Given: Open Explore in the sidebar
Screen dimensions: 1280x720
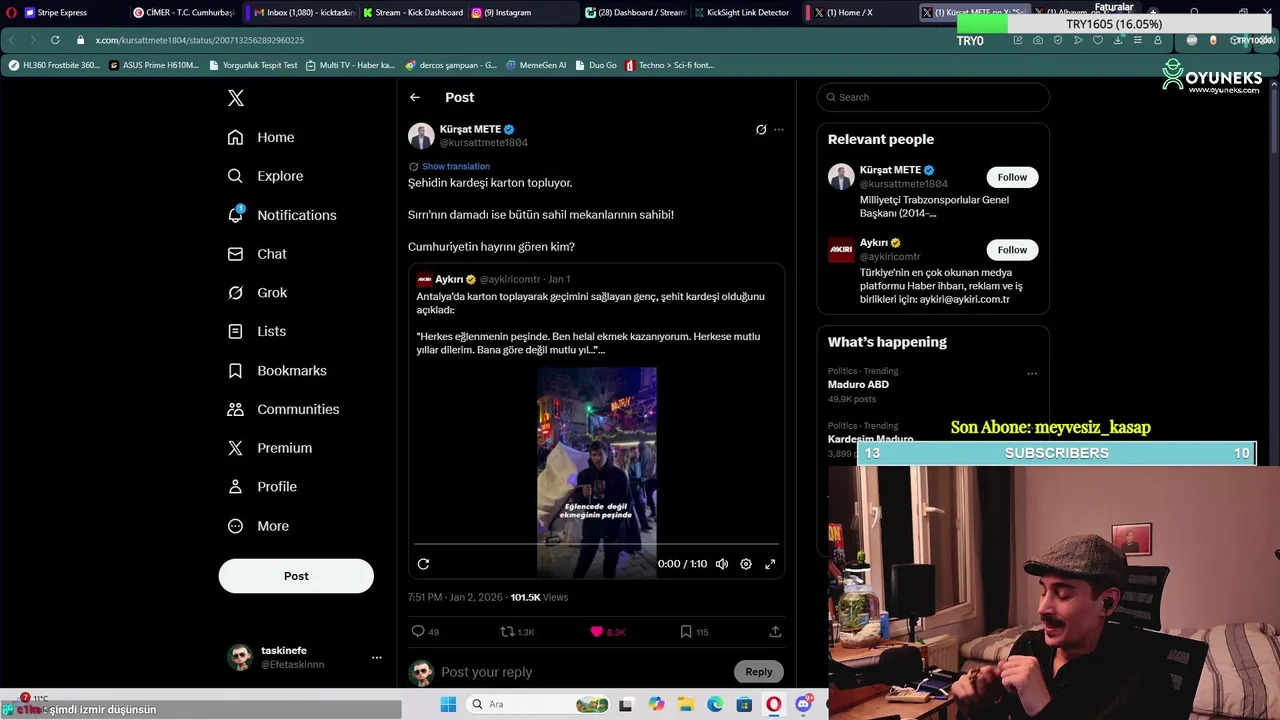Looking at the screenshot, I should click(x=265, y=176).
